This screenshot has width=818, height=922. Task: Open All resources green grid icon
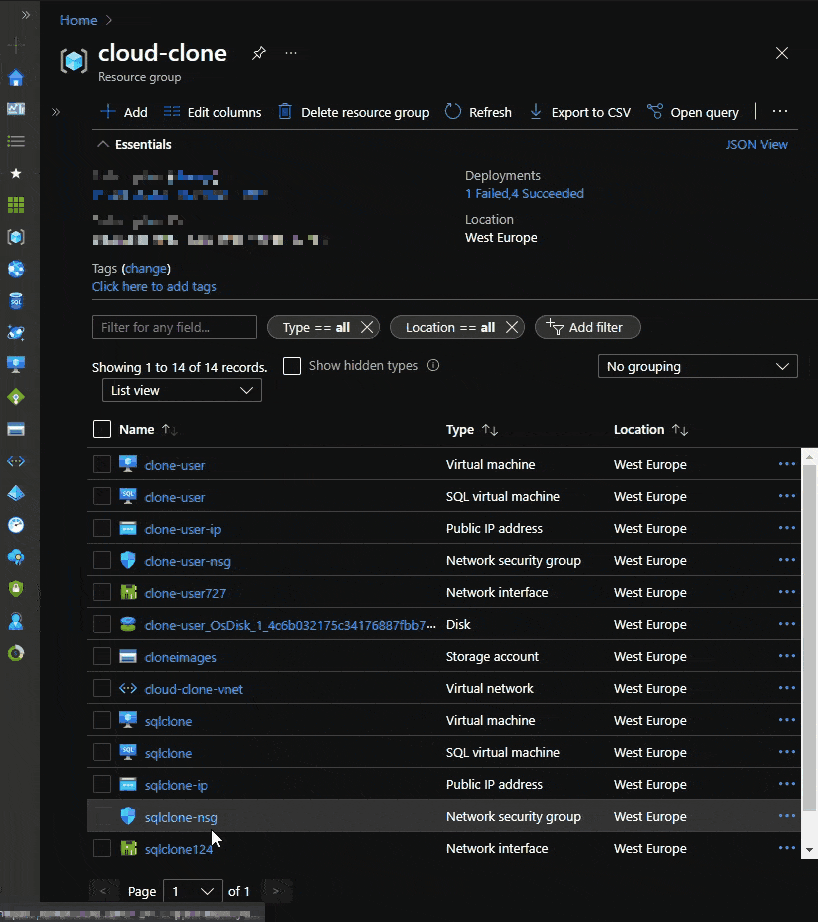(16, 205)
